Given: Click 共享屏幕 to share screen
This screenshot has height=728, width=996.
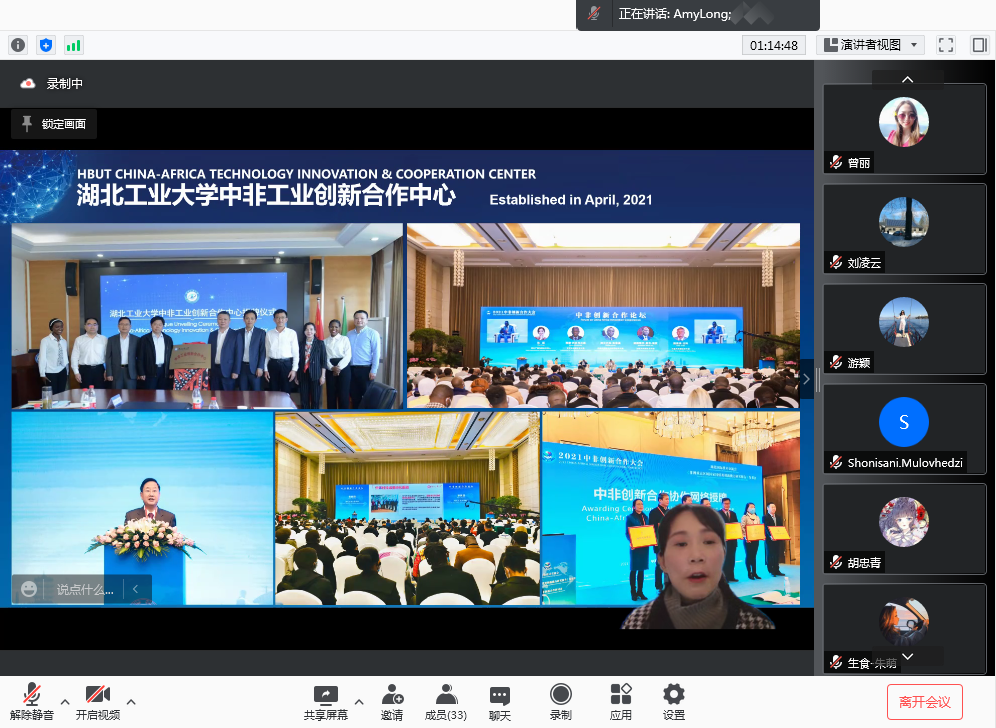Looking at the screenshot, I should pyautogui.click(x=326, y=701).
